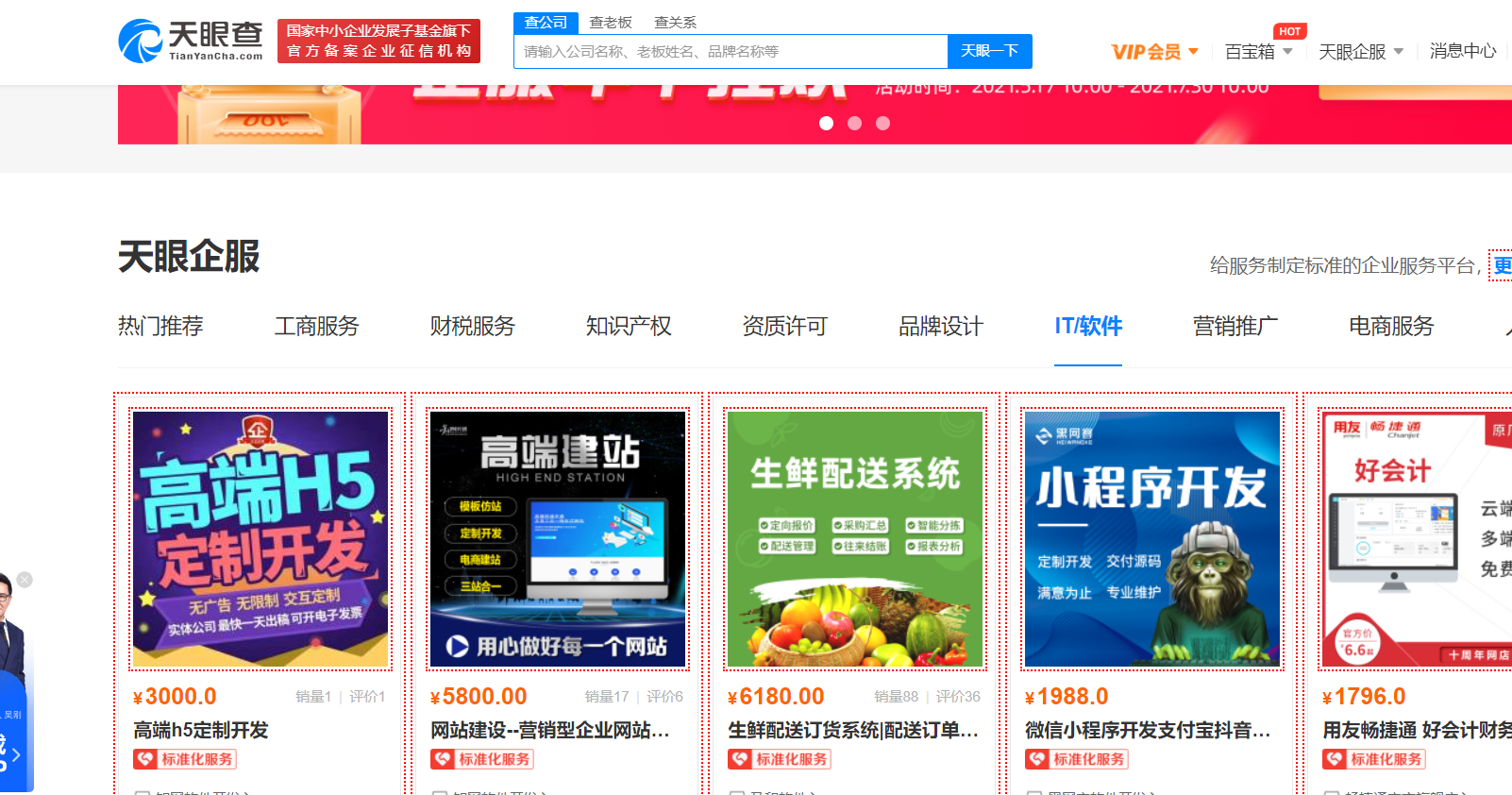Open the 高端建站 product image
Screen dimensions: 1512x795
click(x=558, y=539)
